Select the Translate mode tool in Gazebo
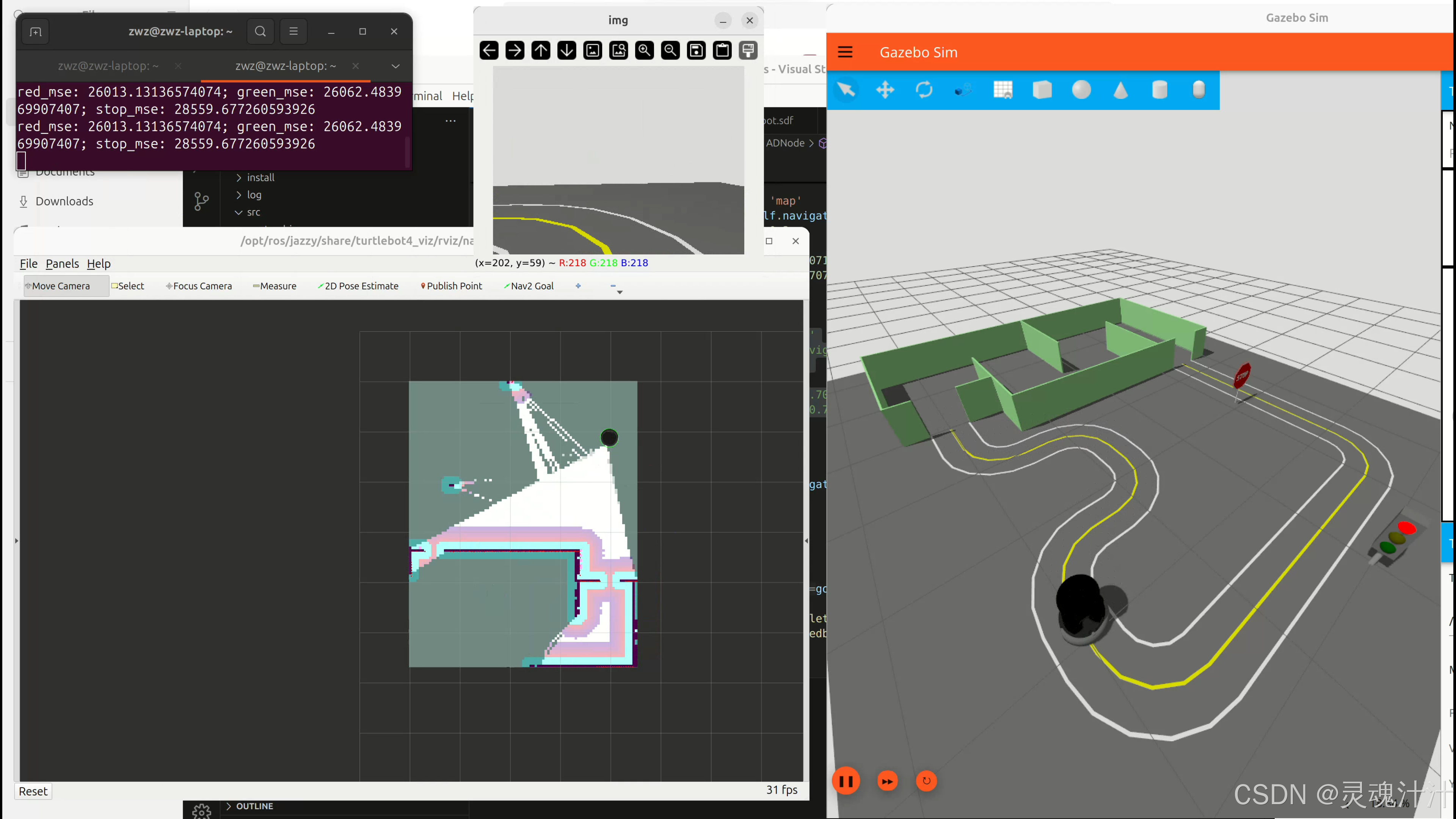This screenshot has height=819, width=1456. point(885,90)
